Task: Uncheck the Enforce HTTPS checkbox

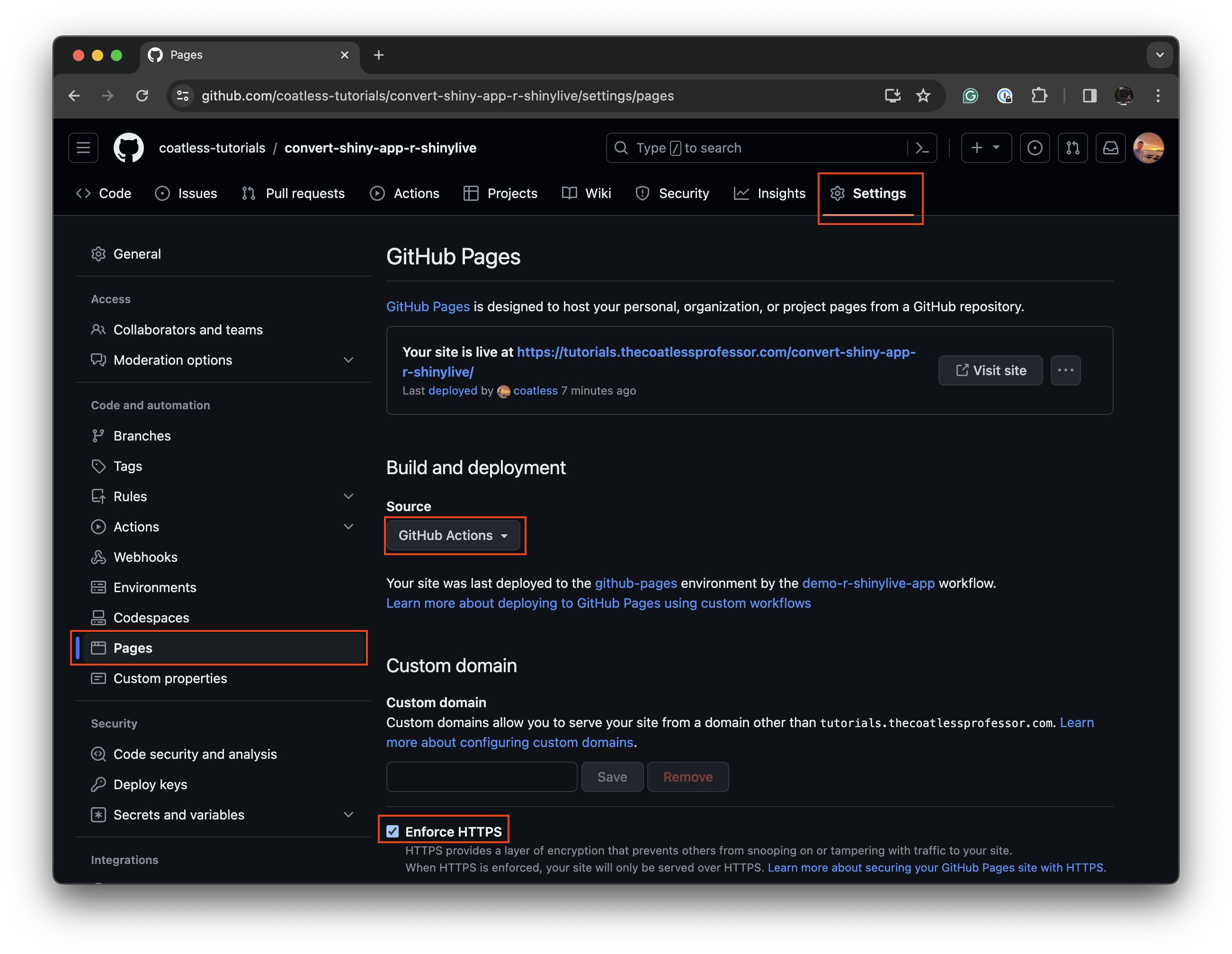Action: click(x=393, y=830)
